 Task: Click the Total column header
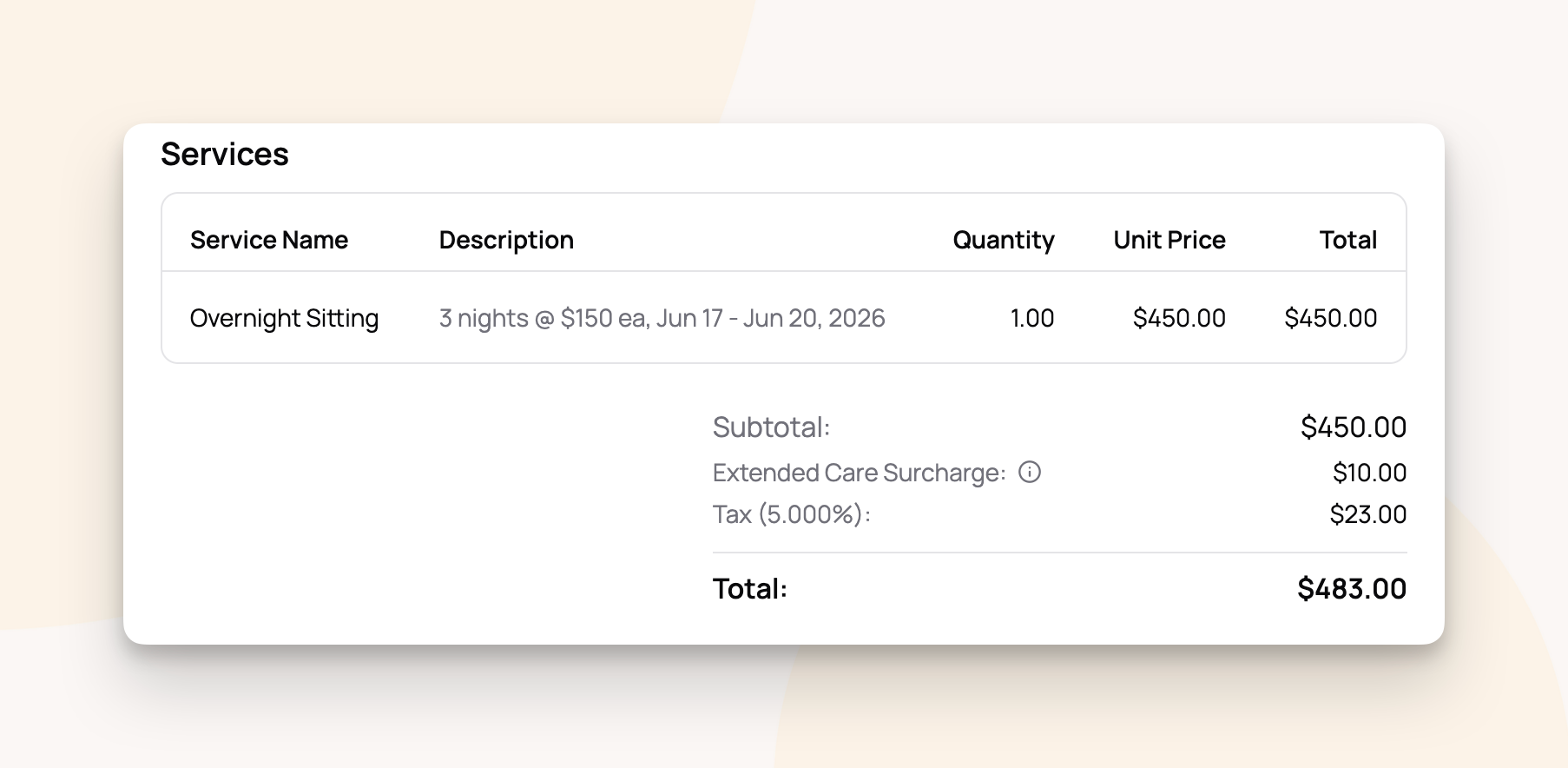pyautogui.click(x=1348, y=240)
